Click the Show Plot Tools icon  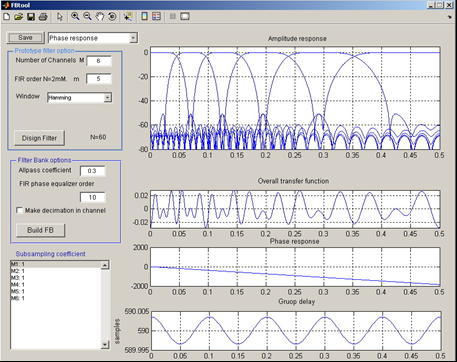tap(185, 16)
